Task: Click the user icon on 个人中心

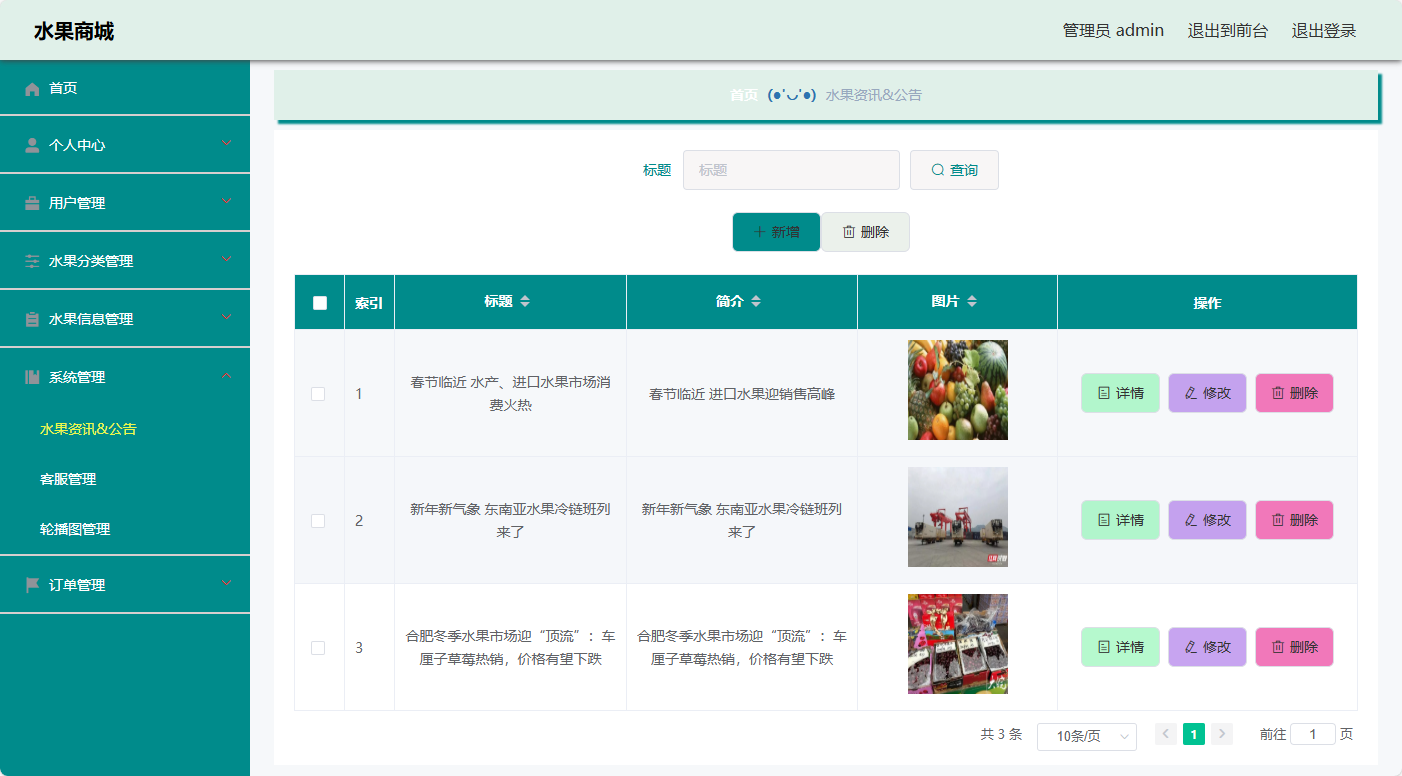Action: point(31,145)
